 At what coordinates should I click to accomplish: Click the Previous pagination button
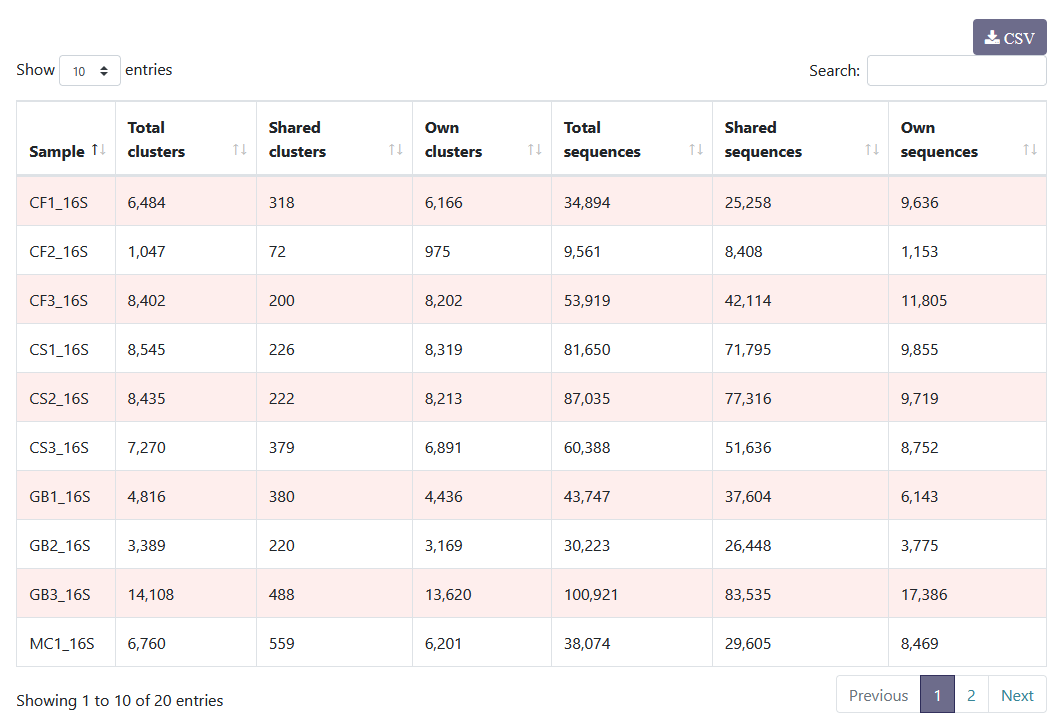coord(877,694)
